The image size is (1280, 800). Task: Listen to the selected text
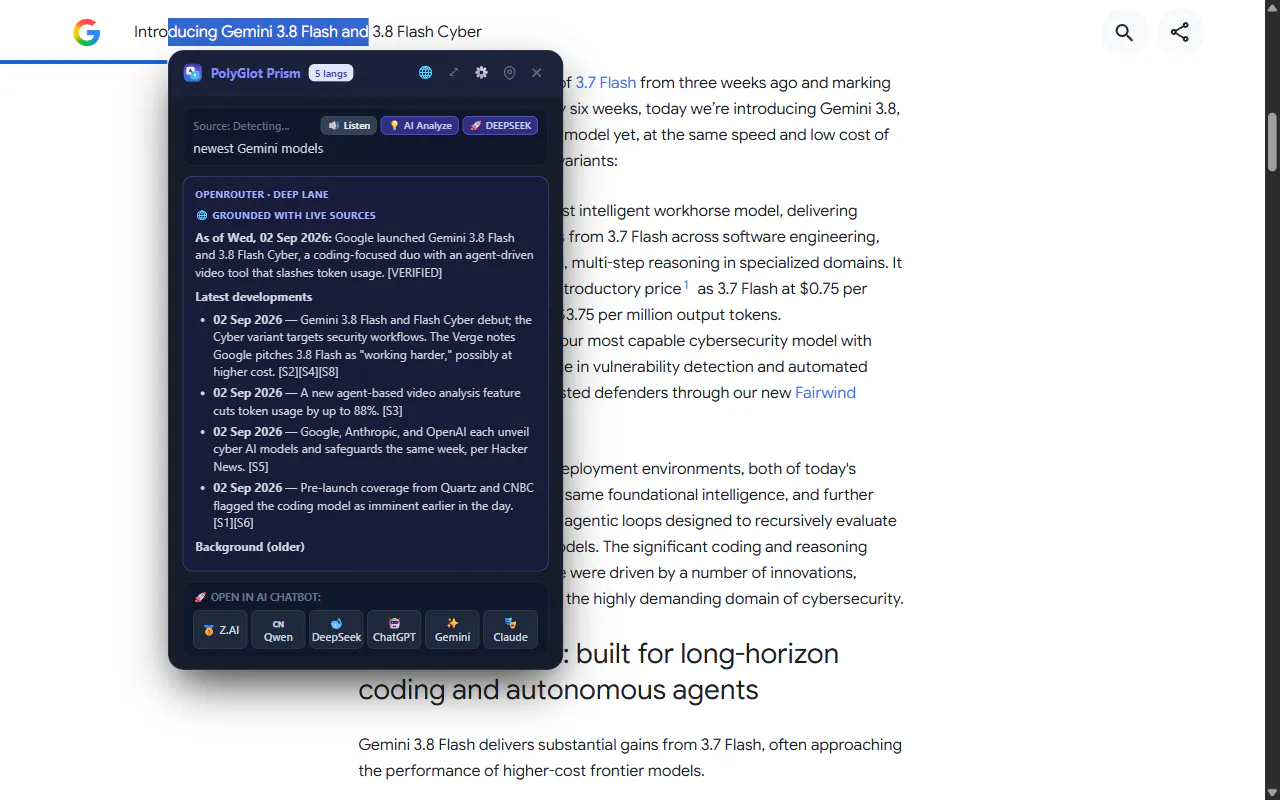349,126
